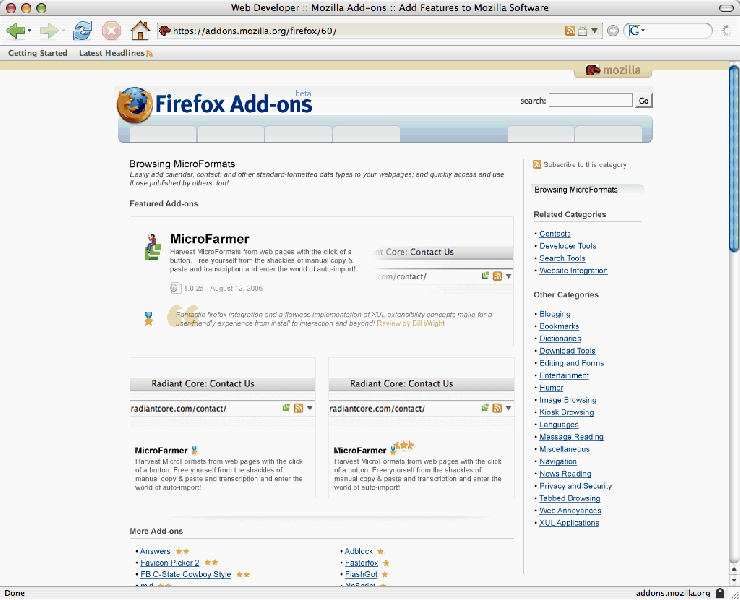Viewport: 740px width, 600px height.
Task: Open Subscribe to this category link
Action: (x=585, y=165)
